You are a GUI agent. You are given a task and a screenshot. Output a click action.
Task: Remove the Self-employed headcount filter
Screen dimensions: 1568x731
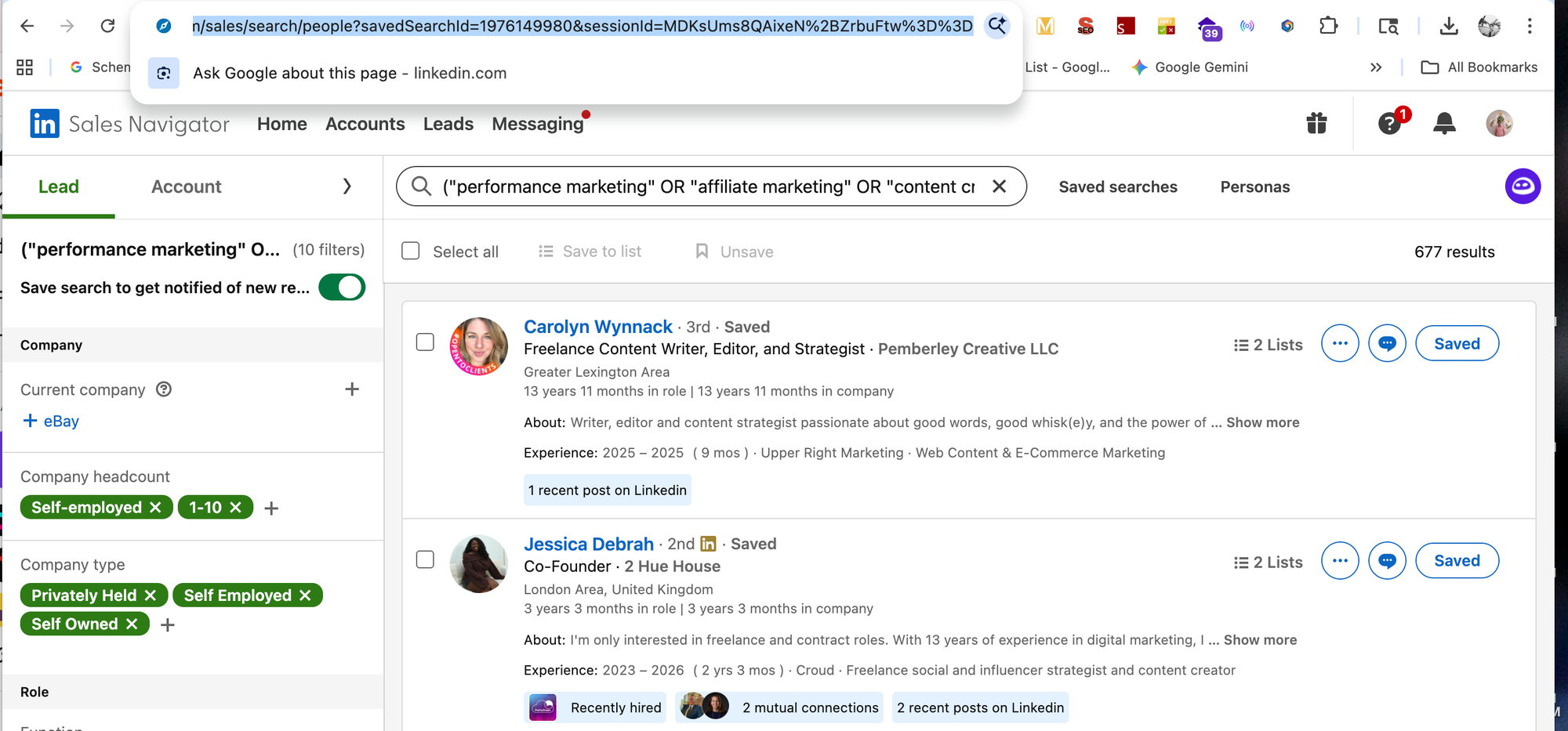point(155,508)
